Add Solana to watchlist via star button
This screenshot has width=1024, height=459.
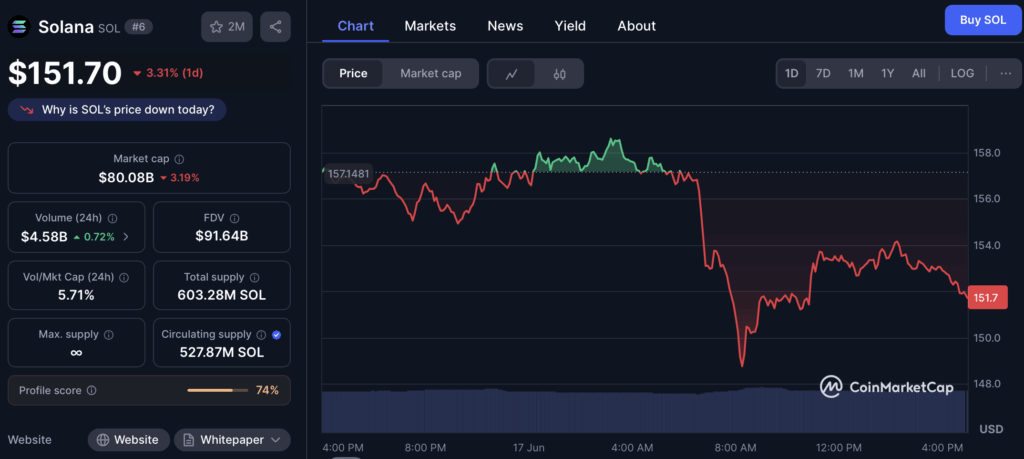pyautogui.click(x=227, y=27)
